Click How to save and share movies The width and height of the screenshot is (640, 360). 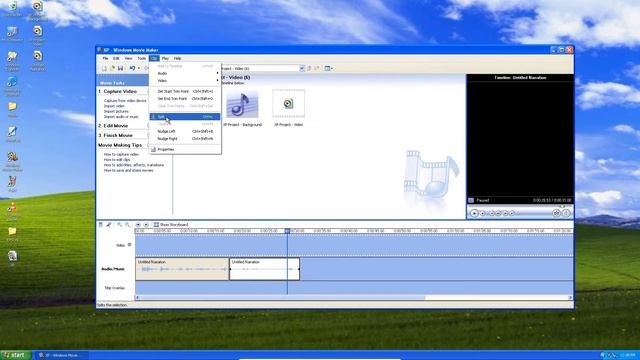pos(129,170)
